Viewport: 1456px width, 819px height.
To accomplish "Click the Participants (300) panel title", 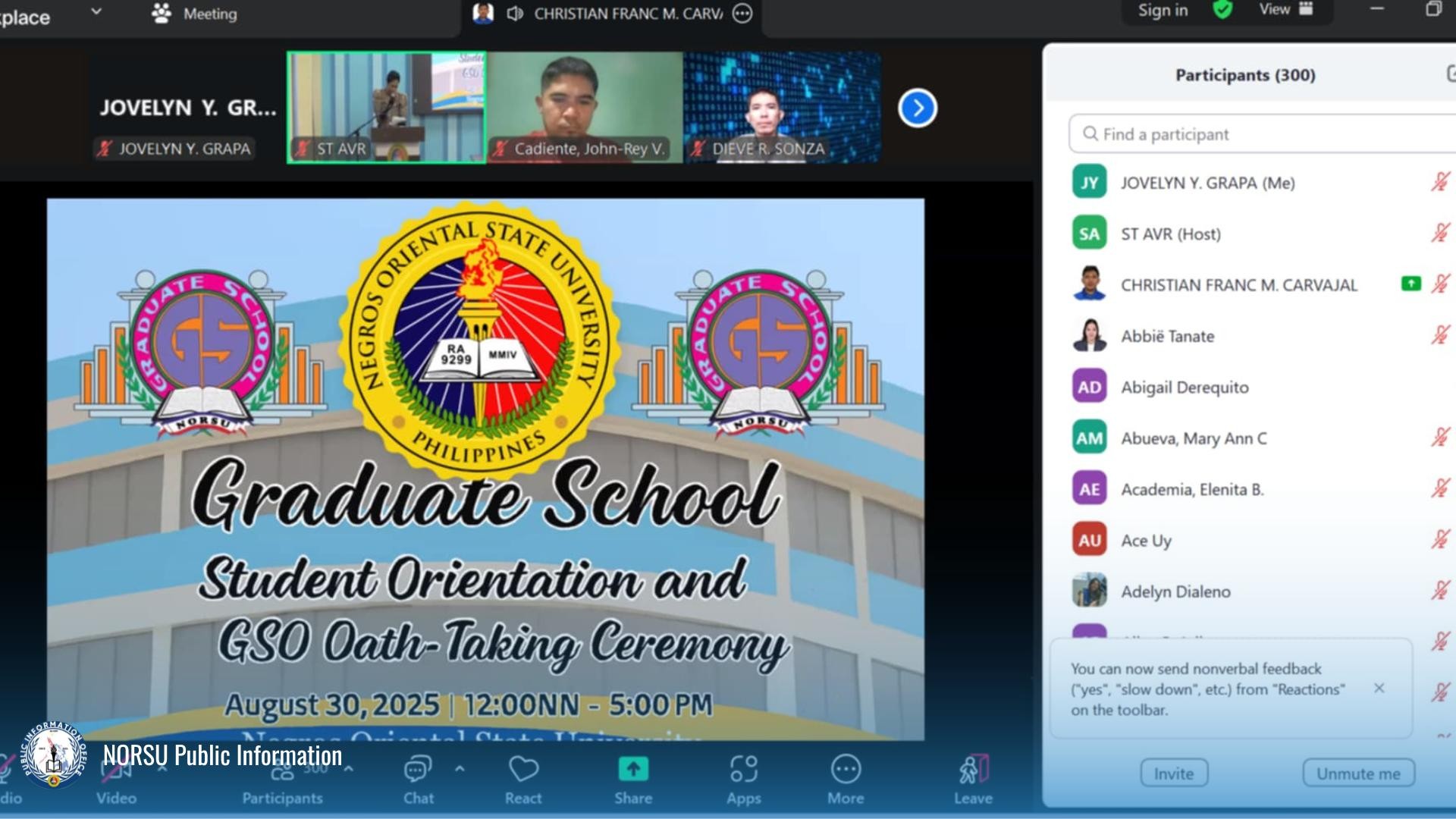I will 1245,75.
